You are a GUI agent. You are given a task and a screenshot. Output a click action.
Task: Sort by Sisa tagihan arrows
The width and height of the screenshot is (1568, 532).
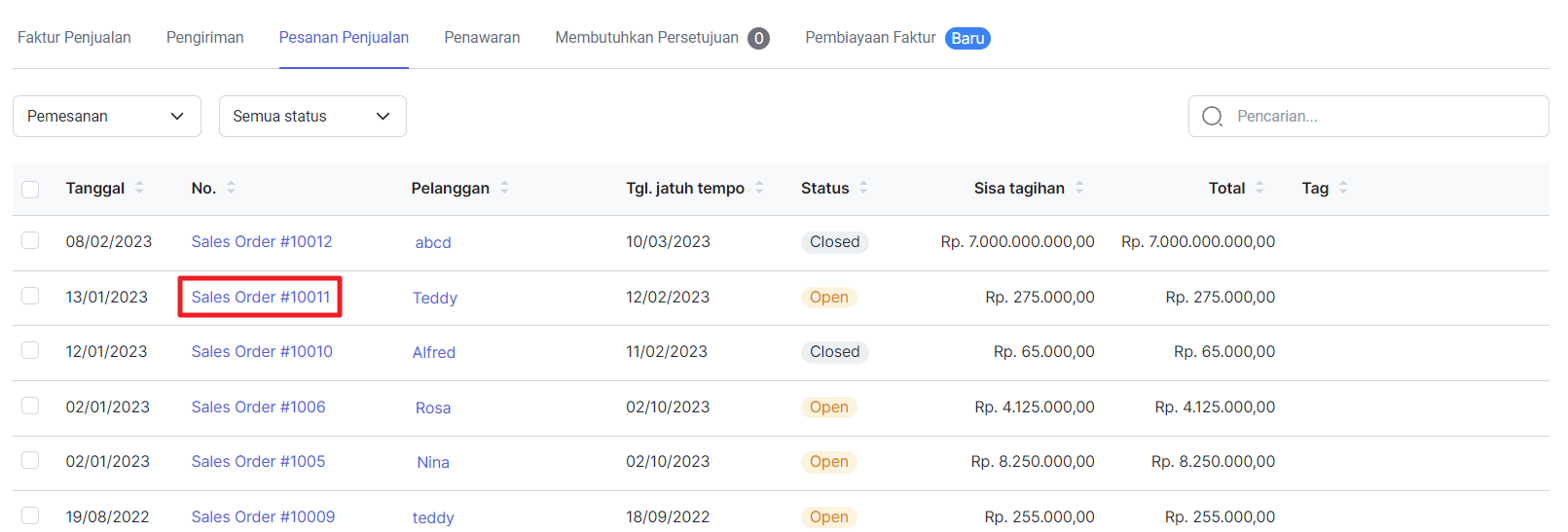pos(1079,188)
